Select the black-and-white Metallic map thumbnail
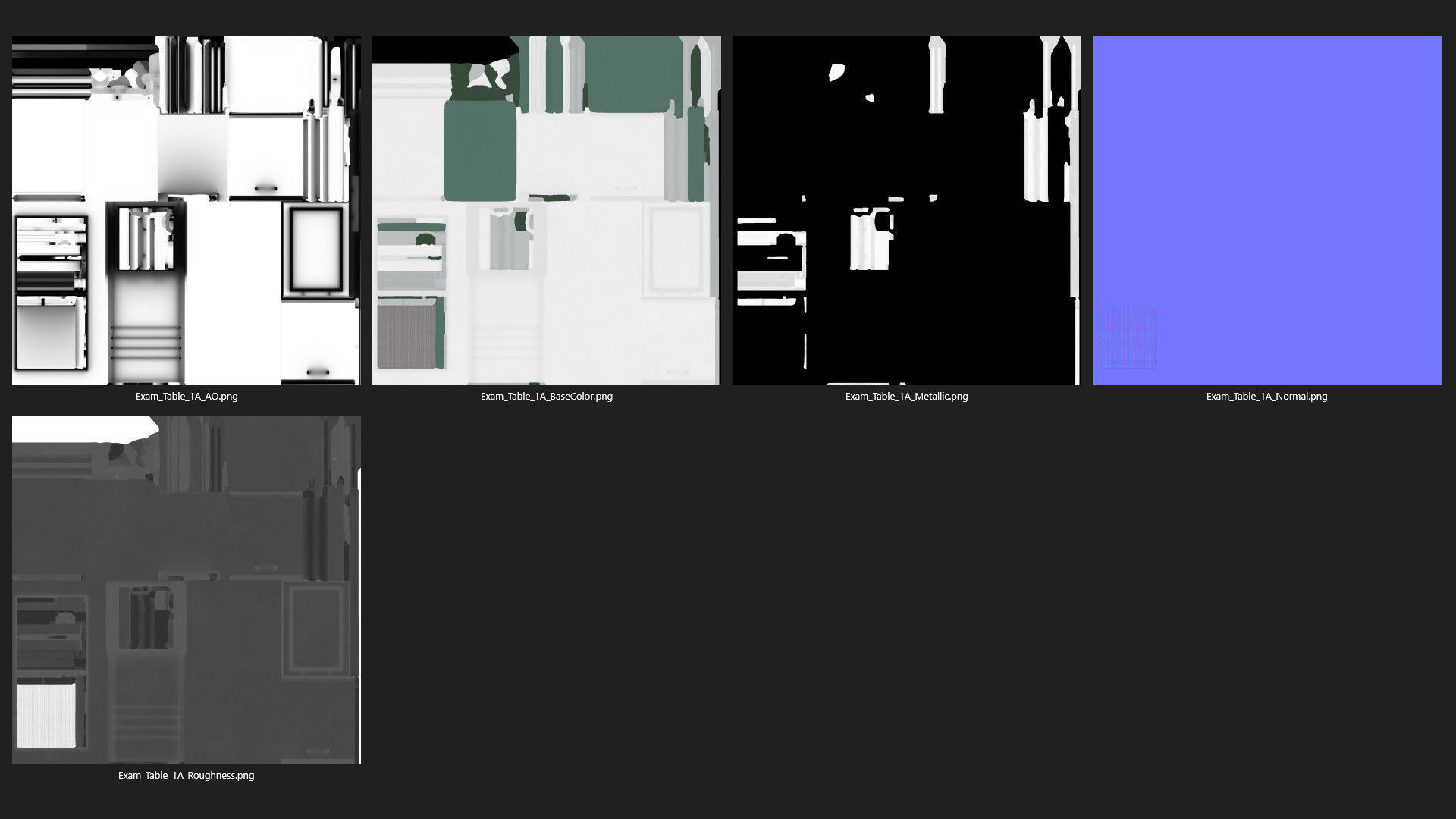 pyautogui.click(x=906, y=210)
